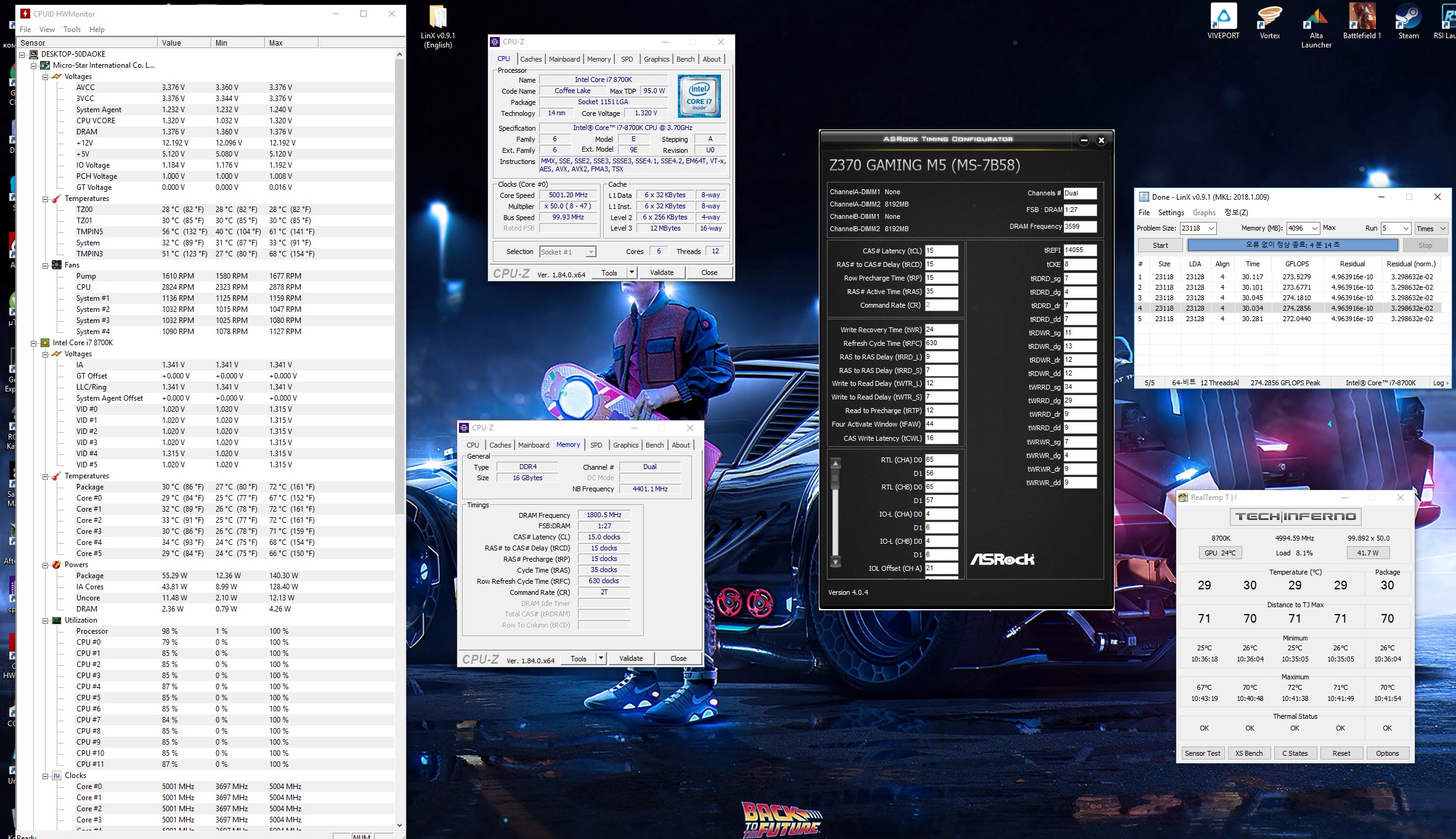
Task: Launch the Steam desktop shortcut
Action: coord(1408,17)
